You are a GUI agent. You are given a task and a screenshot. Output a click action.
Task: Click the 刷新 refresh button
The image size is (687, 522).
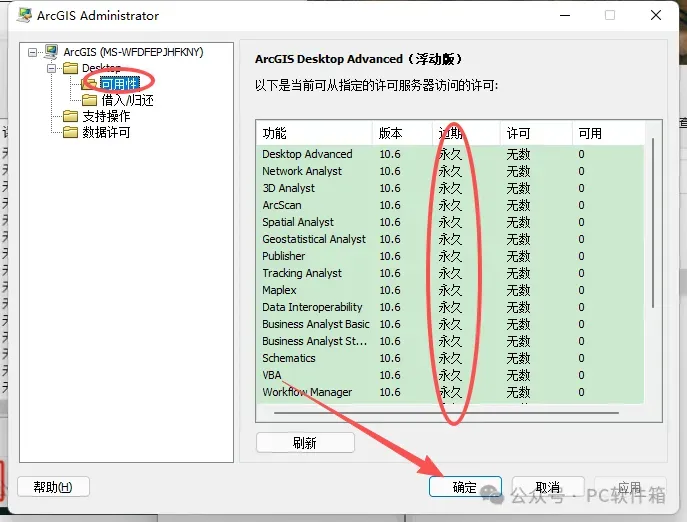(305, 443)
